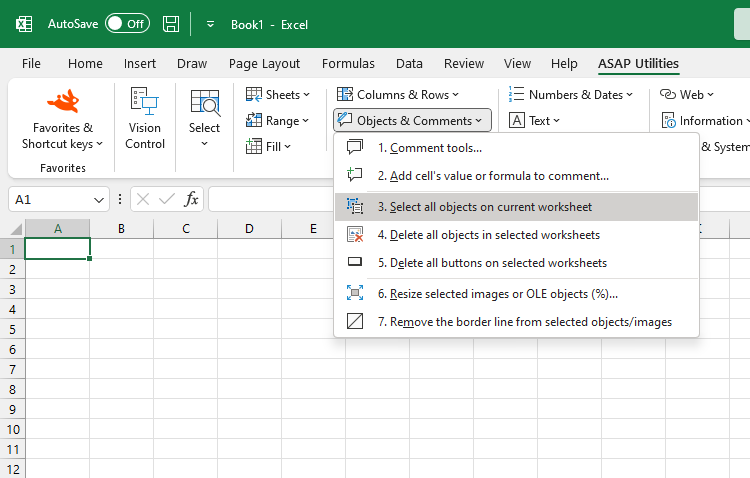Select row 5 header
This screenshot has width=750, height=478.
pyautogui.click(x=12, y=329)
